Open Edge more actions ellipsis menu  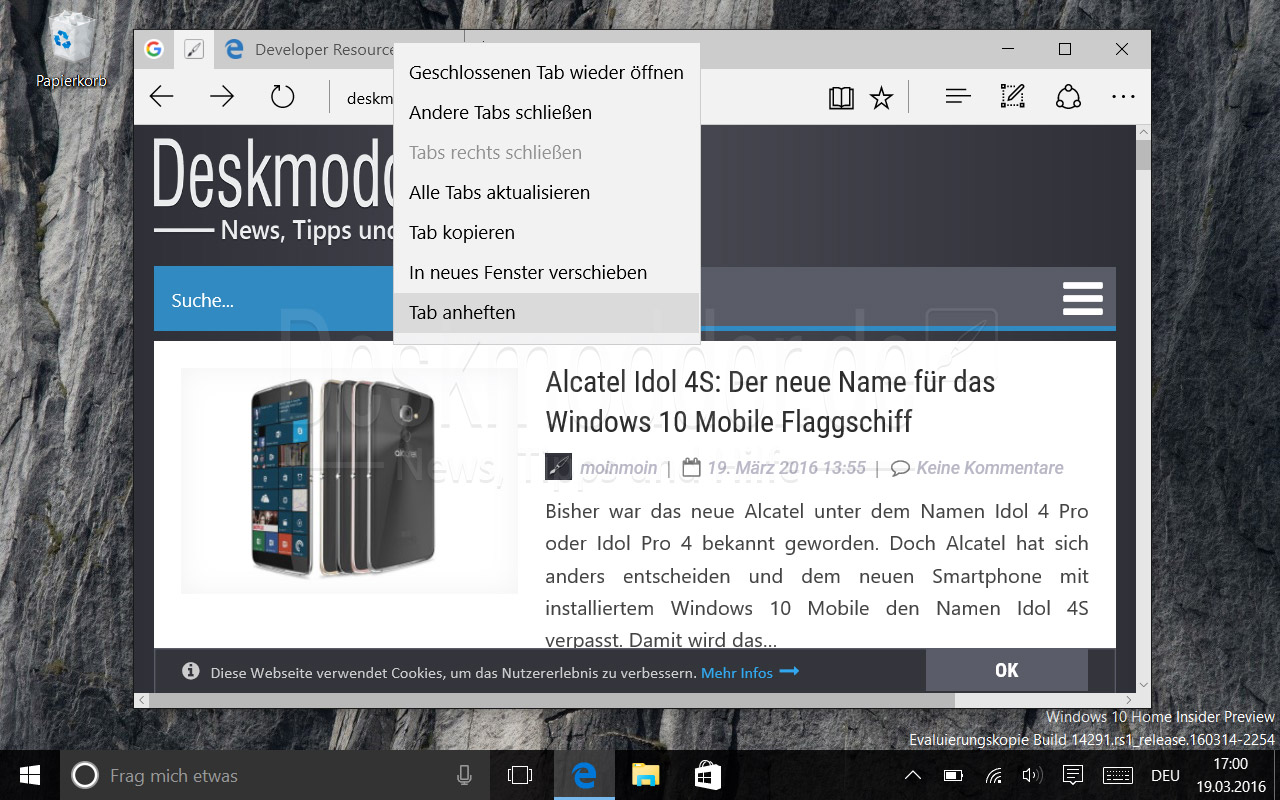1123,98
